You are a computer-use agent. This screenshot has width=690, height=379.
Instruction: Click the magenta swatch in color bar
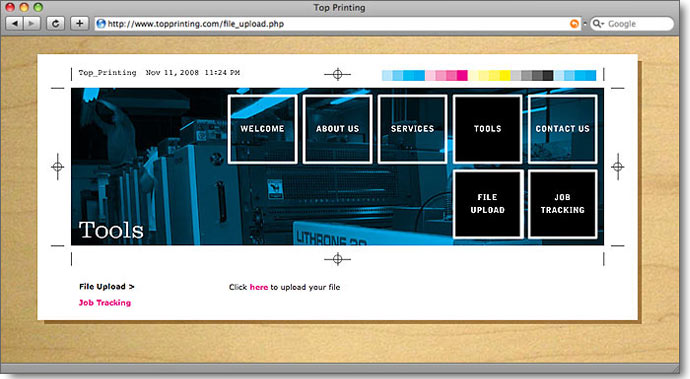point(462,75)
